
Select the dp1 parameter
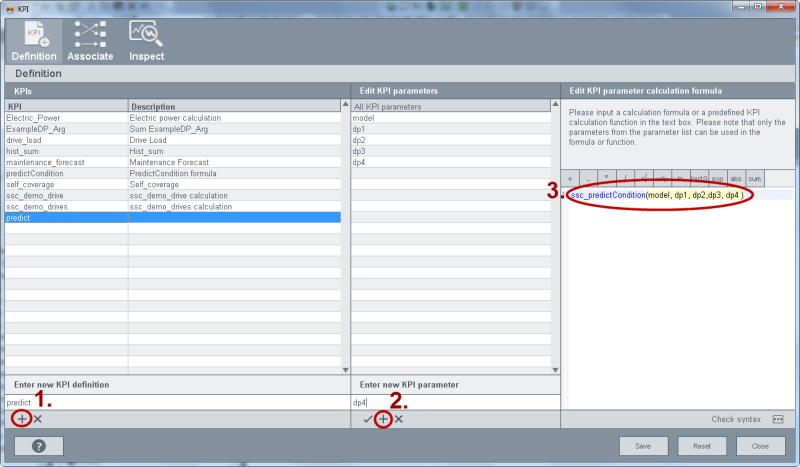(x=451, y=129)
